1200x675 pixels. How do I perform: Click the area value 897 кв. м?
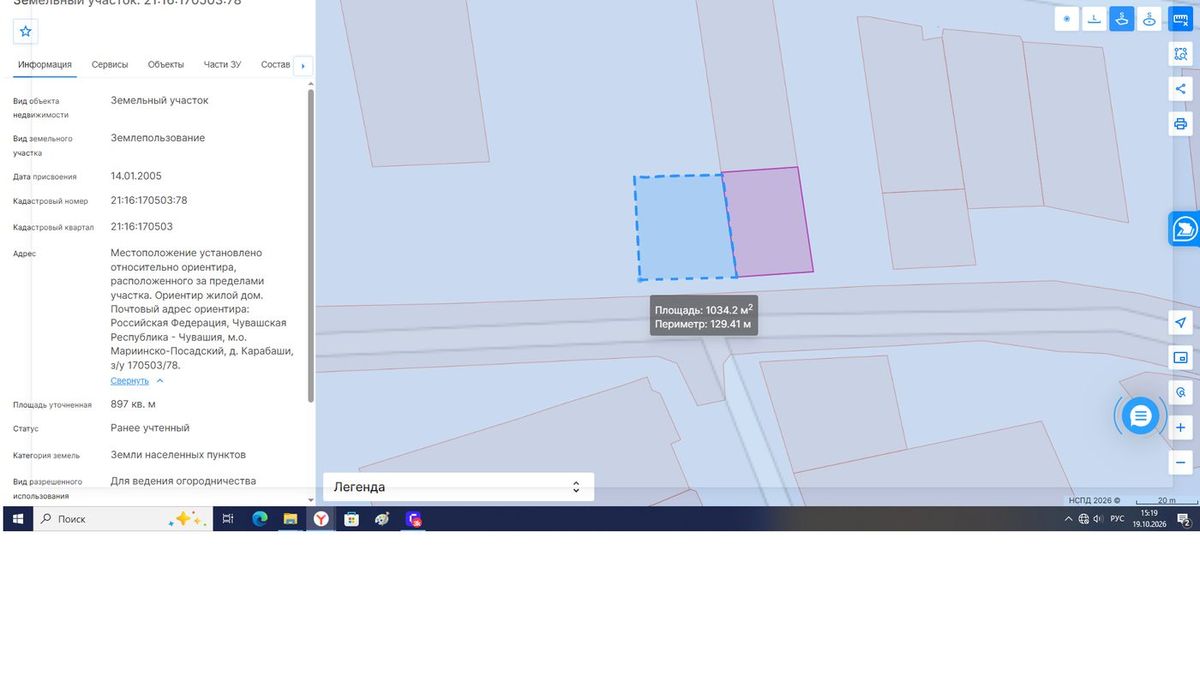coord(133,404)
